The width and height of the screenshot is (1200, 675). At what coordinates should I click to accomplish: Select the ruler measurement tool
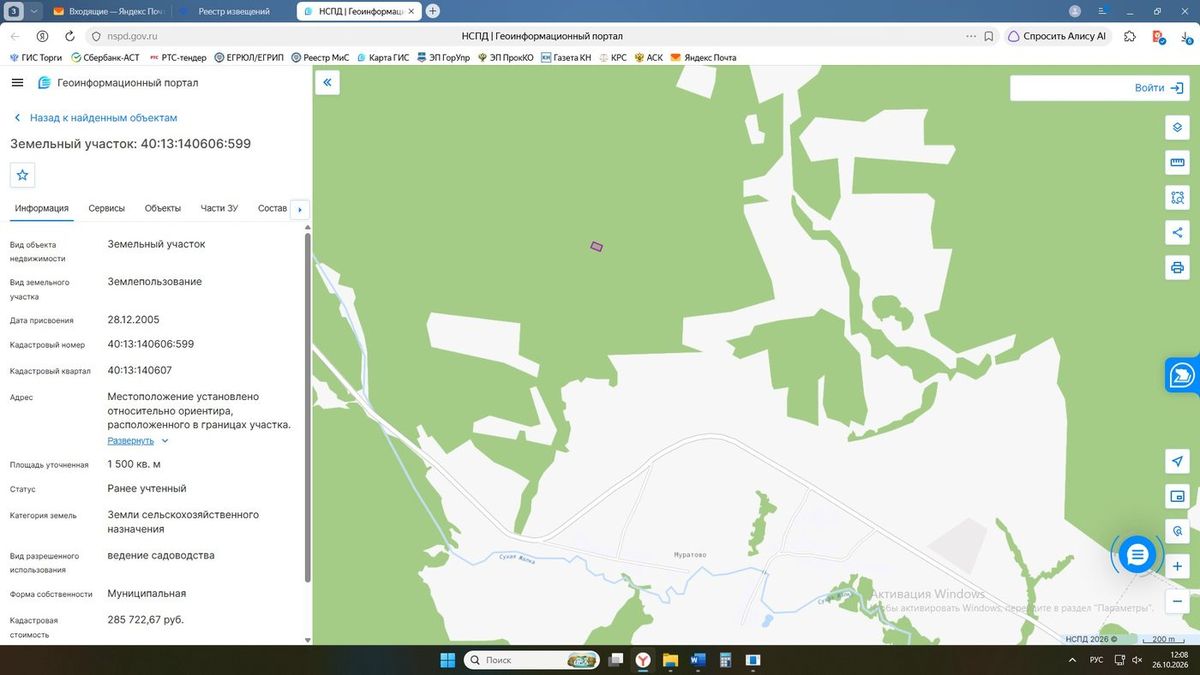point(1177,162)
